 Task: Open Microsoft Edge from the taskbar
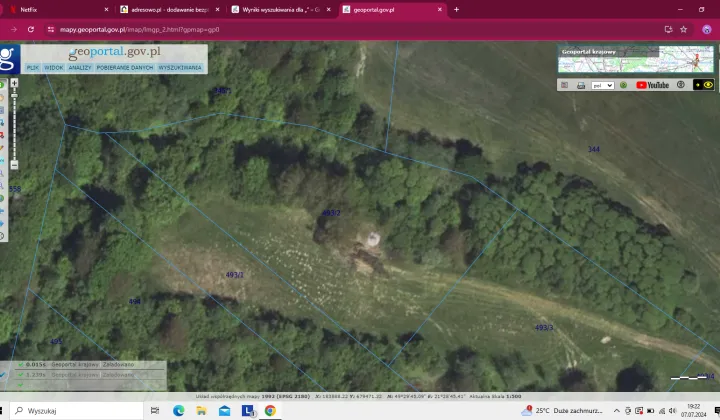[179, 410]
